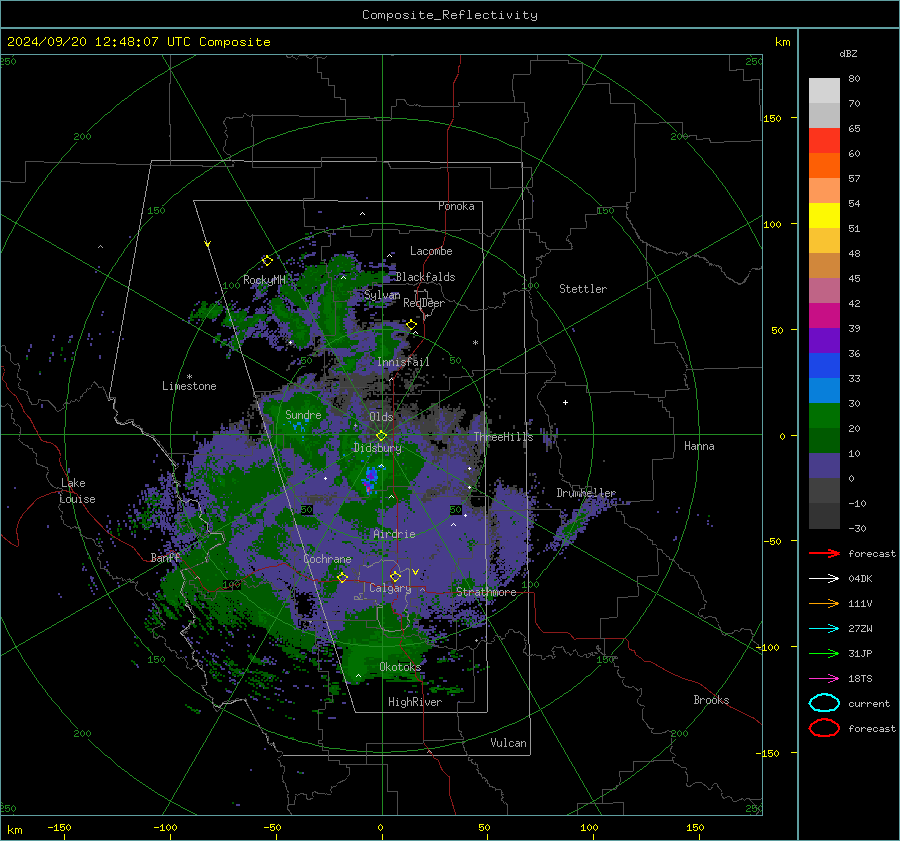Click the Innisfail city label
The width and height of the screenshot is (900, 841).
click(403, 362)
